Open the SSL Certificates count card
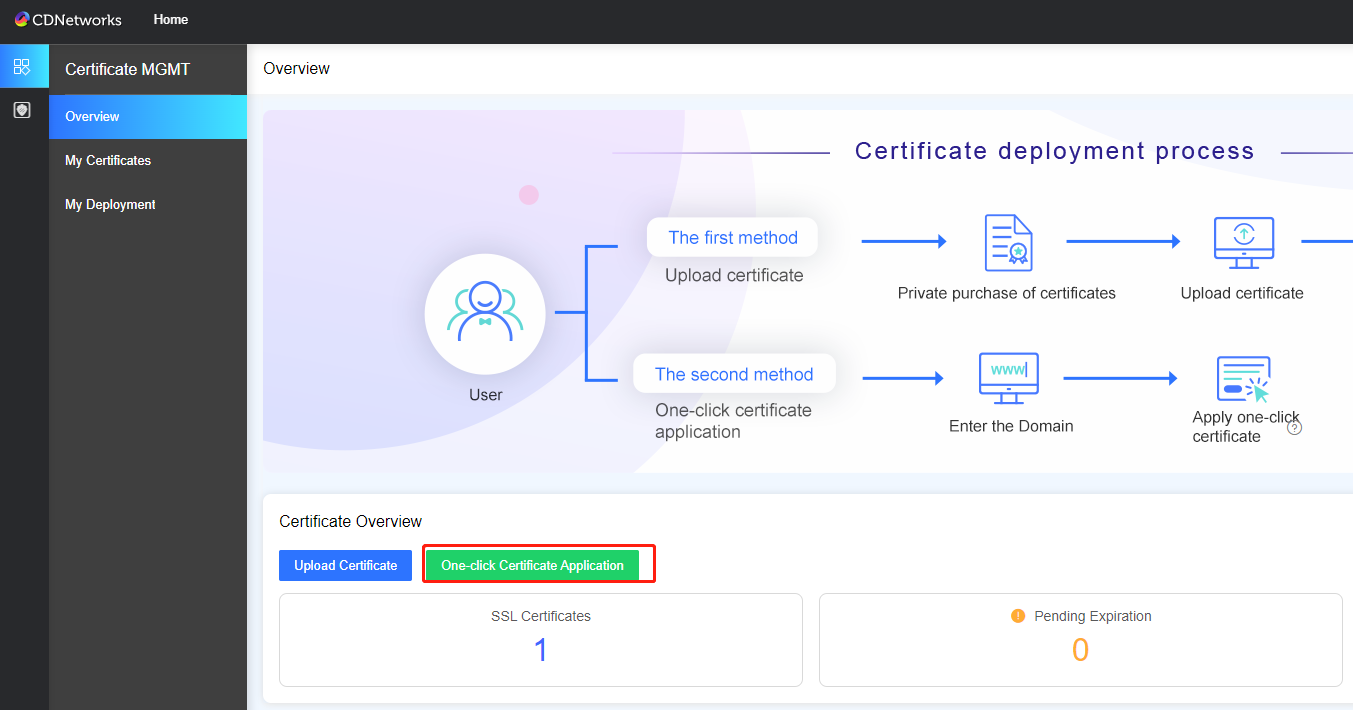 [541, 640]
